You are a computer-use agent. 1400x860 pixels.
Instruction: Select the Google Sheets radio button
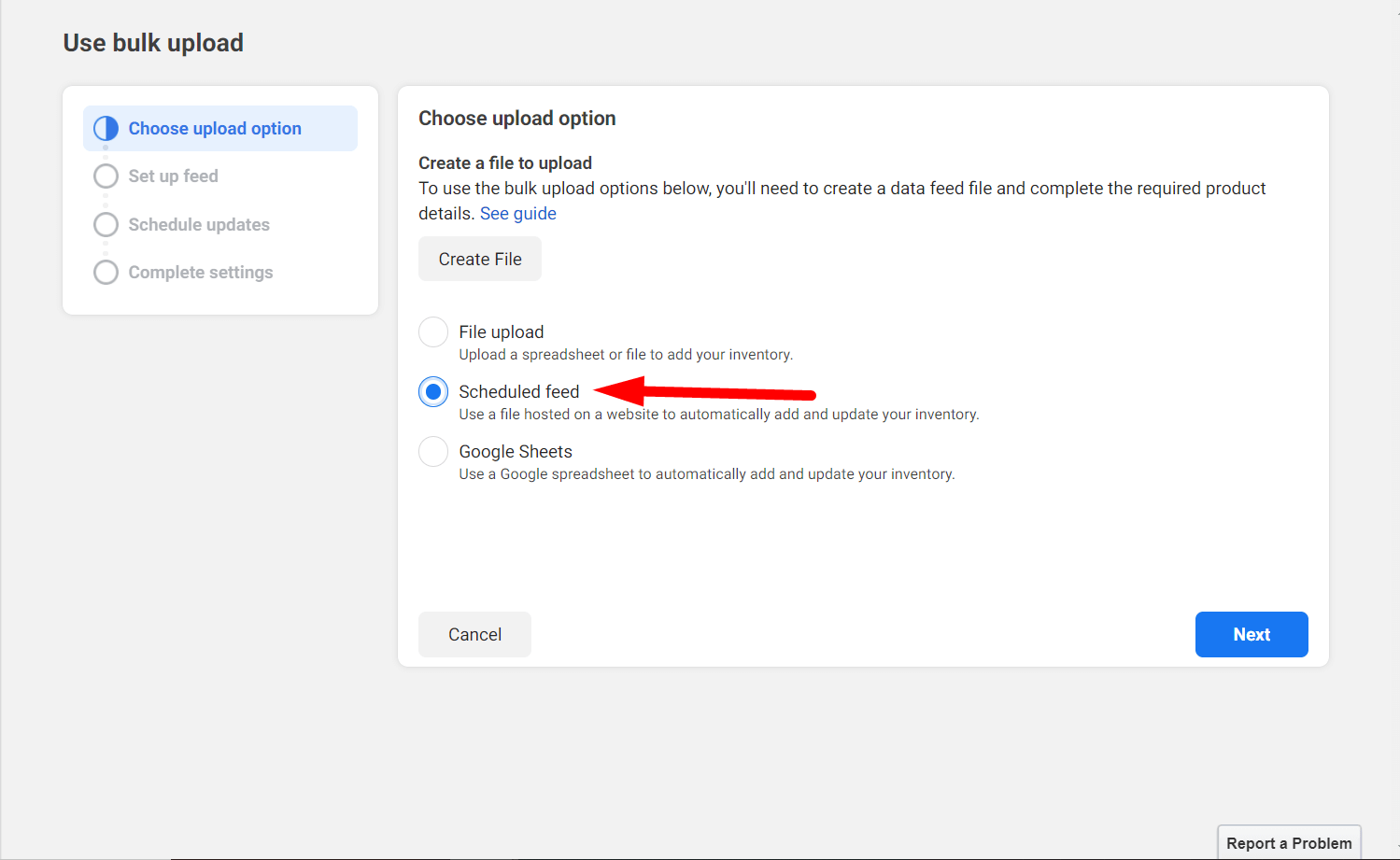pos(433,451)
